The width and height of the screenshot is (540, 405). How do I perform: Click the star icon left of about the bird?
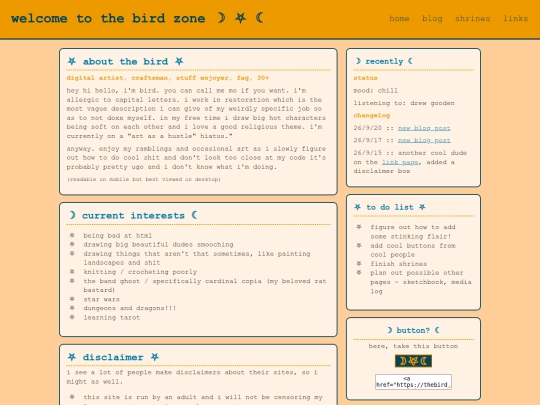tap(72, 61)
